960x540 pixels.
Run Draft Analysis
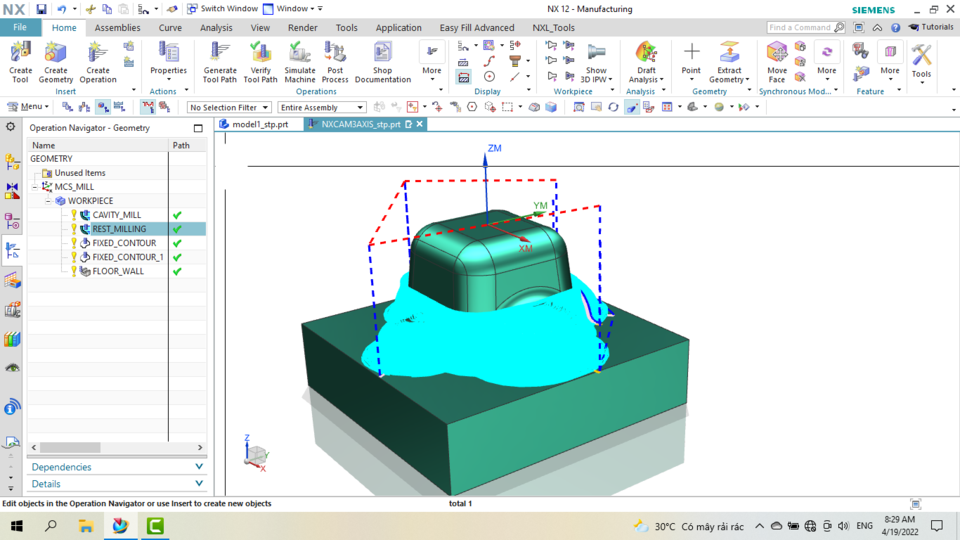pyautogui.click(x=646, y=62)
